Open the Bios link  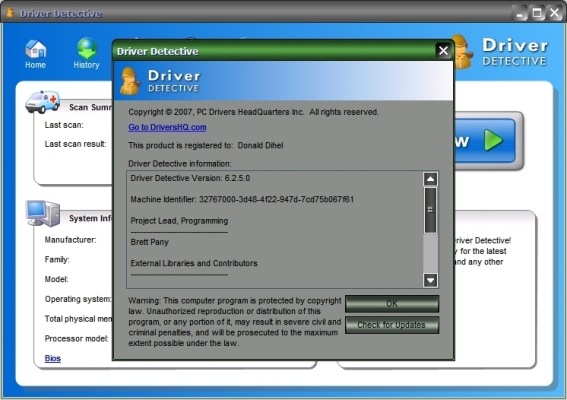(53, 358)
